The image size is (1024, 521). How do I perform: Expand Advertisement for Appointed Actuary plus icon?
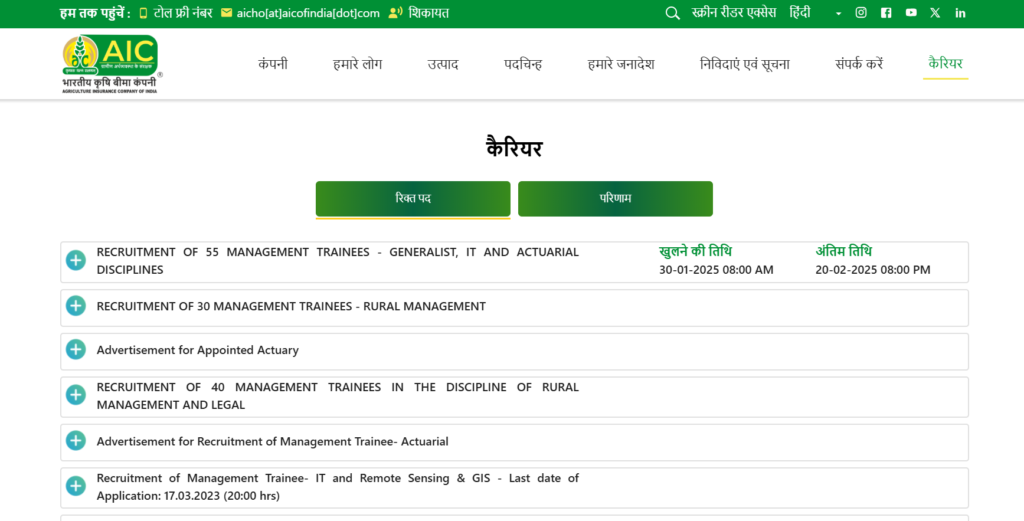[76, 350]
